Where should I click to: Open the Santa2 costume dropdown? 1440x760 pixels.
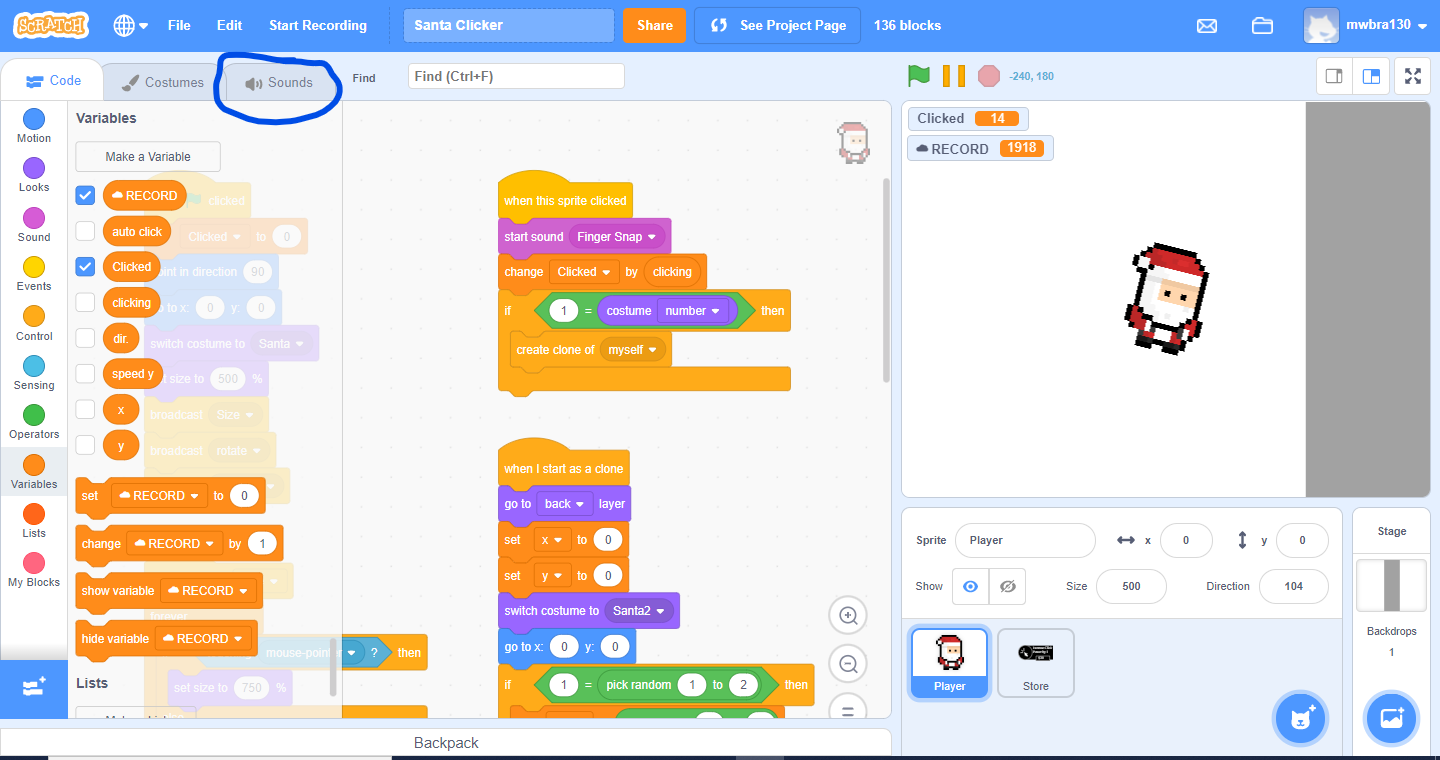pos(639,611)
